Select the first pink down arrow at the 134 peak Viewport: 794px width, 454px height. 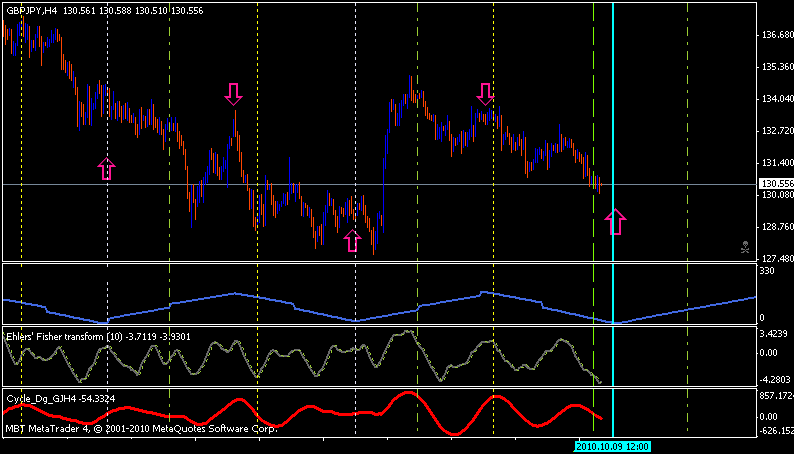click(x=233, y=95)
